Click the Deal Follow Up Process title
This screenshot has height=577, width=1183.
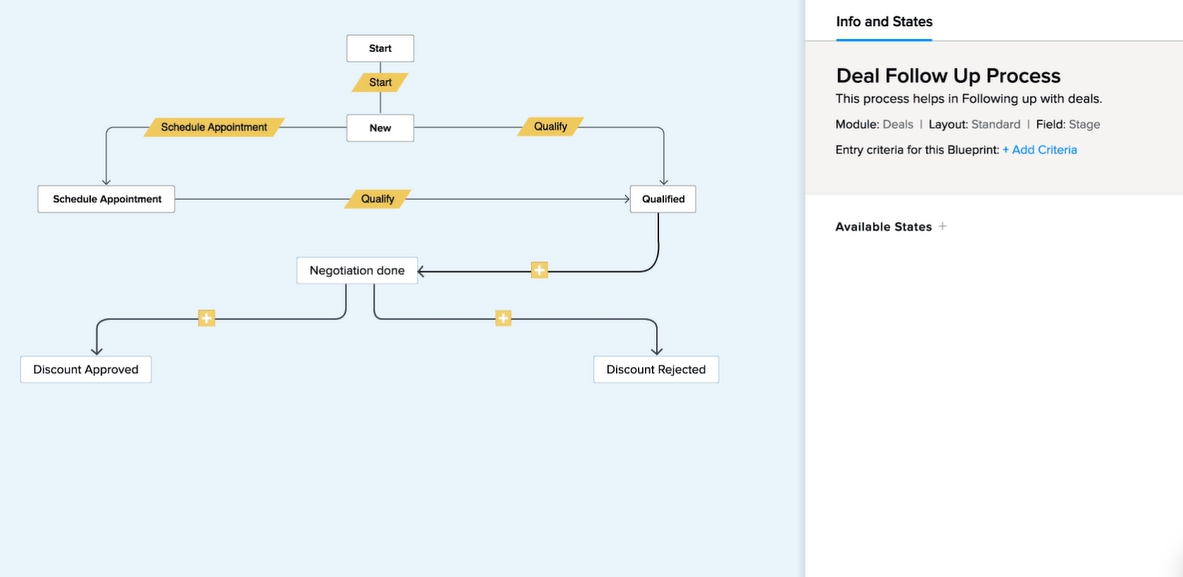(948, 75)
